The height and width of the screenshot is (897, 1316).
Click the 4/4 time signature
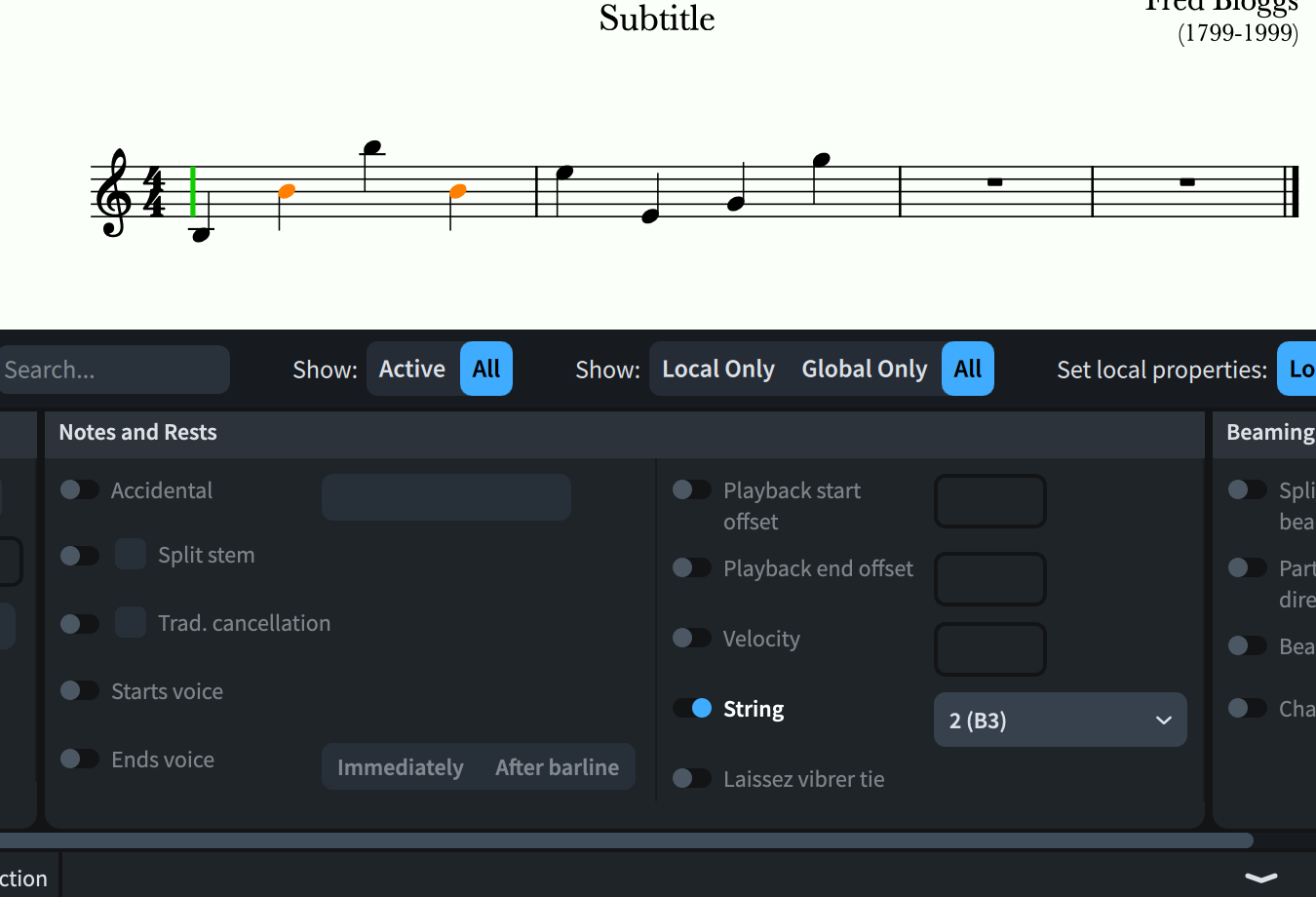tap(154, 192)
